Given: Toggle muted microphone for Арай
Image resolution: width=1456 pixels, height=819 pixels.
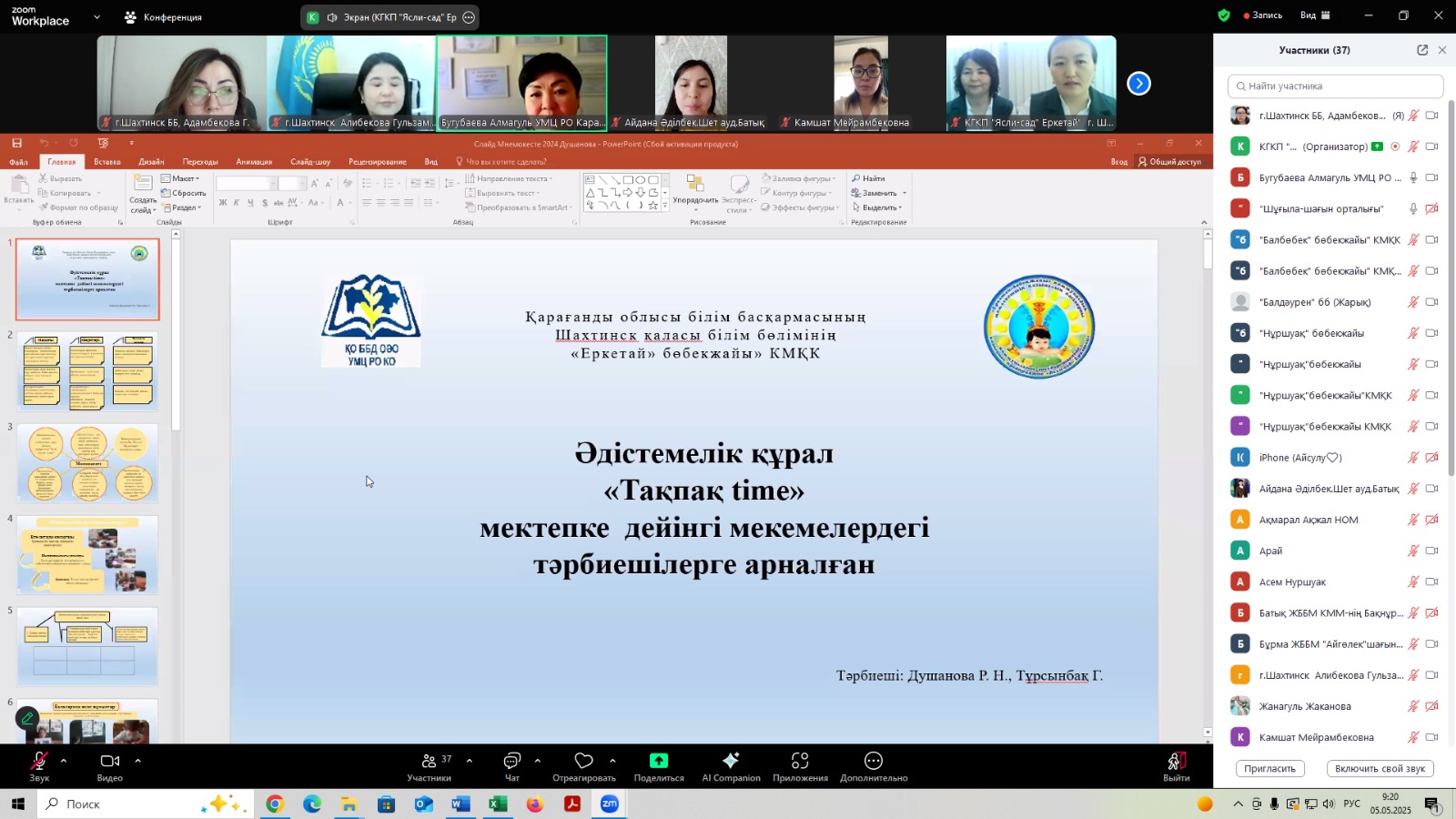Looking at the screenshot, I should pos(1413,551).
